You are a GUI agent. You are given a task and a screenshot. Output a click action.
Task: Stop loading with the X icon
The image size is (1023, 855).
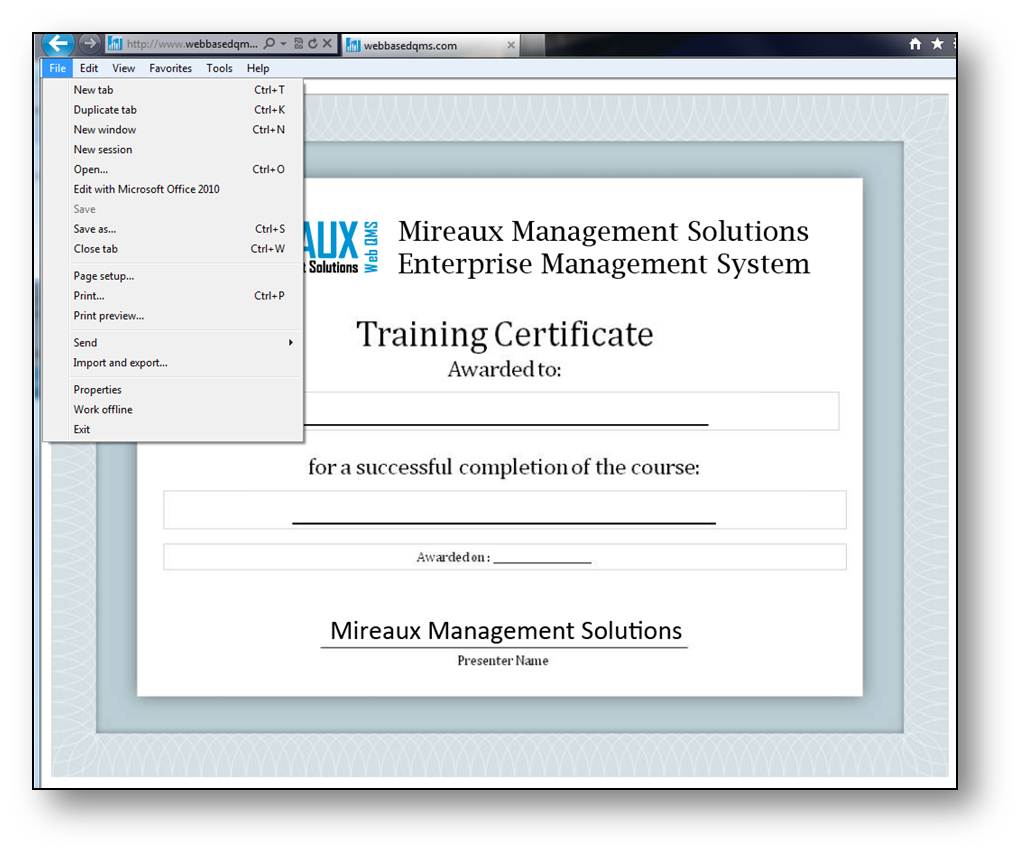(327, 44)
